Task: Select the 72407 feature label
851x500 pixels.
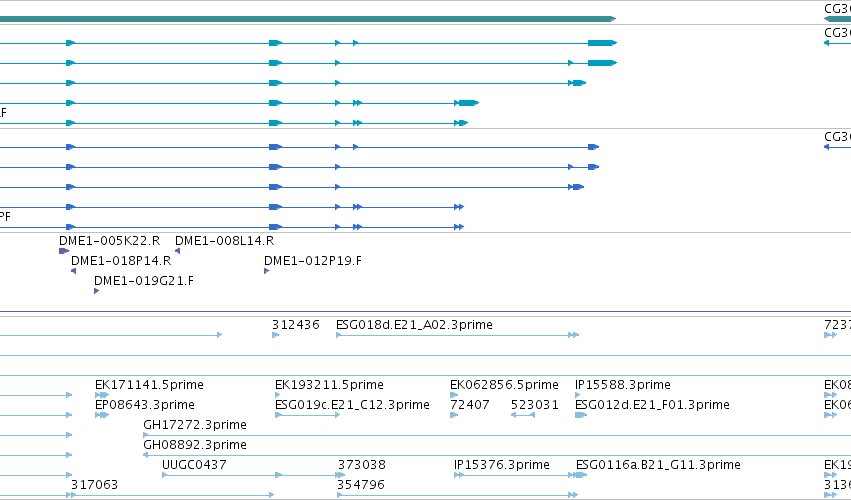Action: click(470, 405)
